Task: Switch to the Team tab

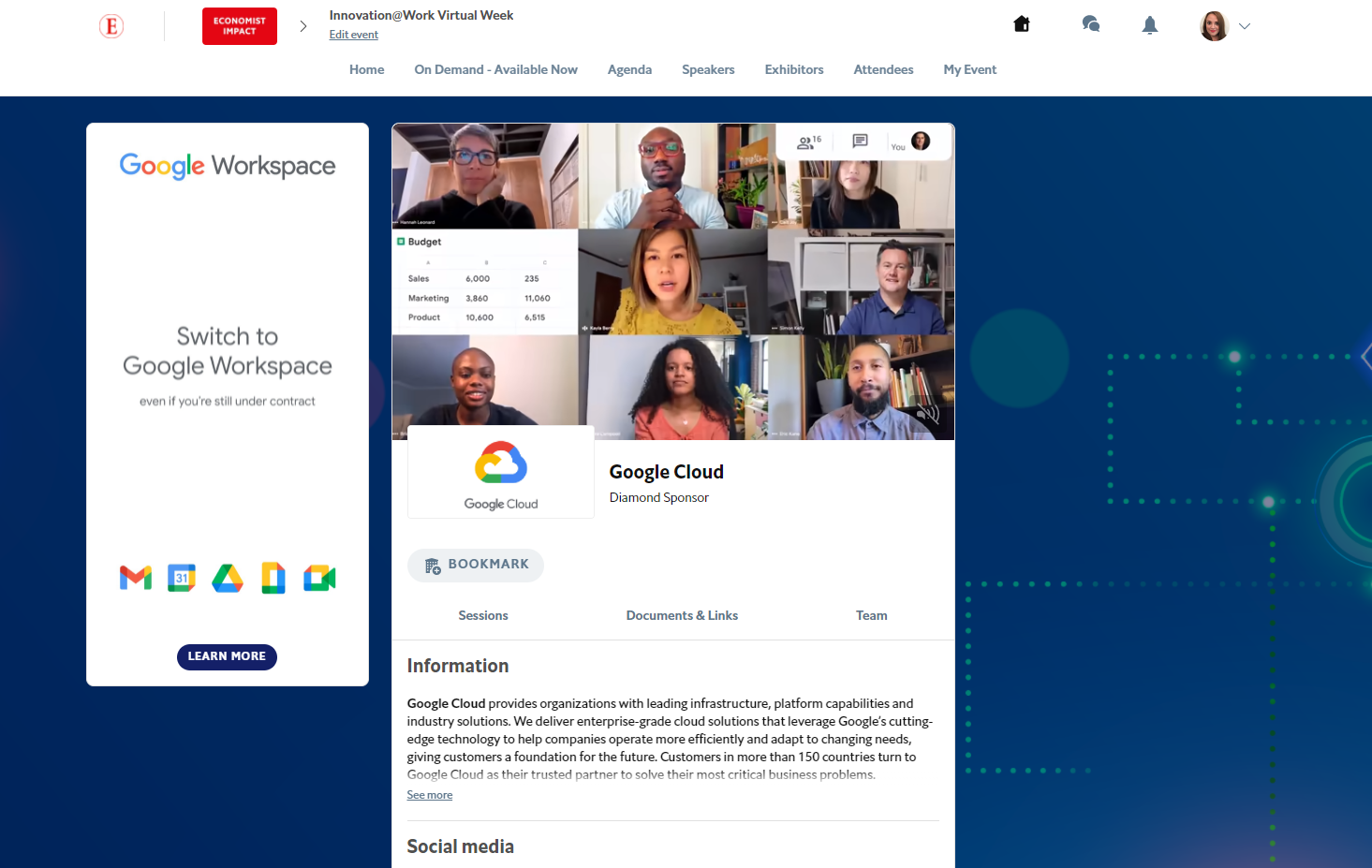Action: coord(872,615)
